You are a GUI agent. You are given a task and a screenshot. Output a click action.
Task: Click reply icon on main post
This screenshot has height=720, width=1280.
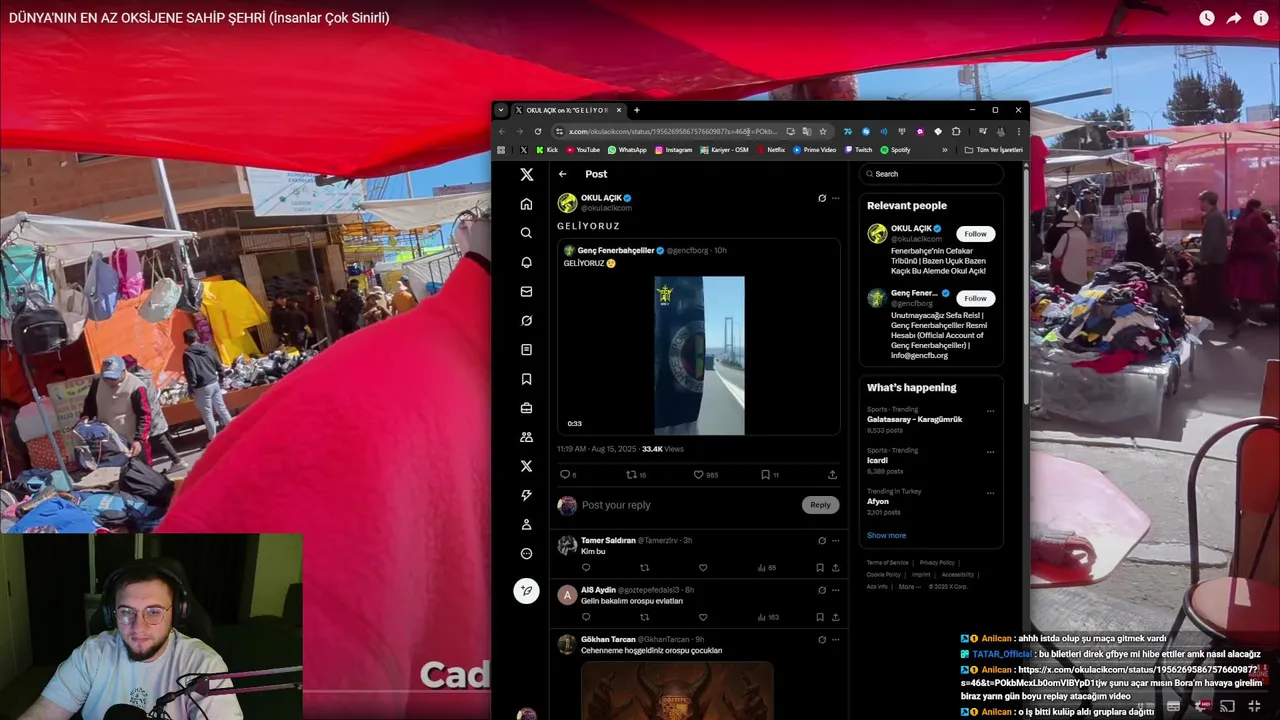564,475
